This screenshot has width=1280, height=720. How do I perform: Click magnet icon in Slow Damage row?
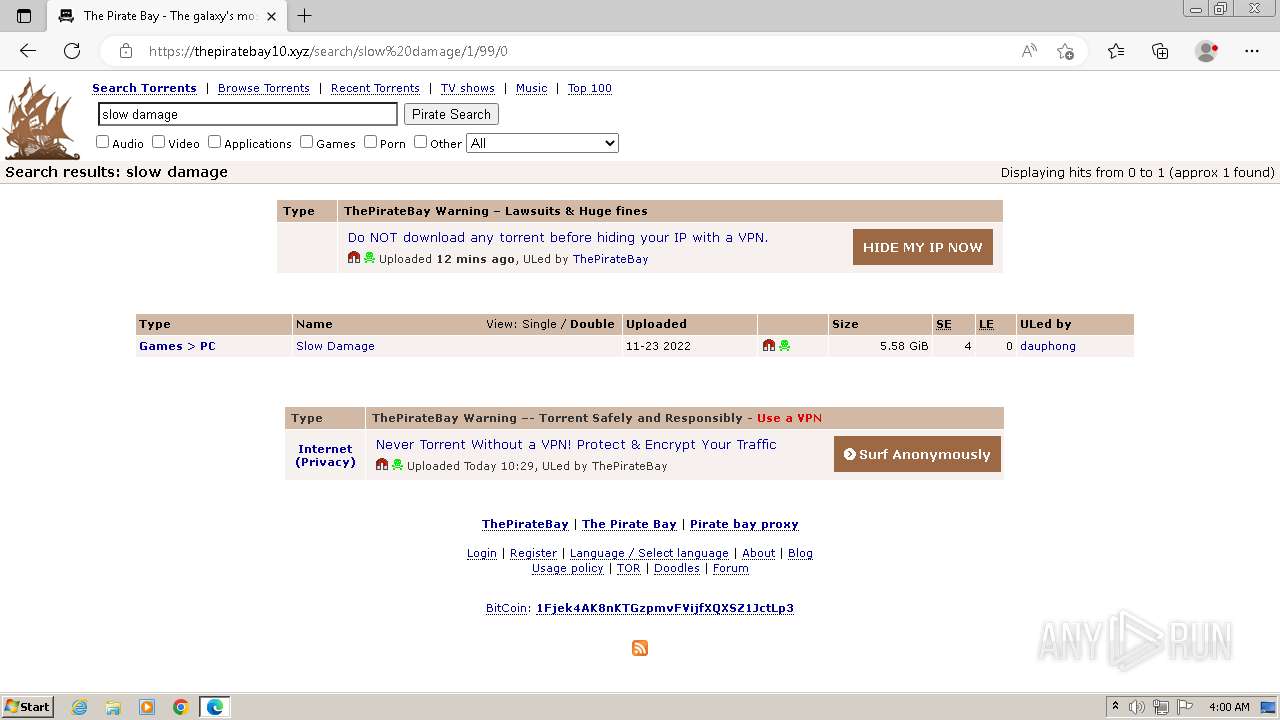point(769,346)
